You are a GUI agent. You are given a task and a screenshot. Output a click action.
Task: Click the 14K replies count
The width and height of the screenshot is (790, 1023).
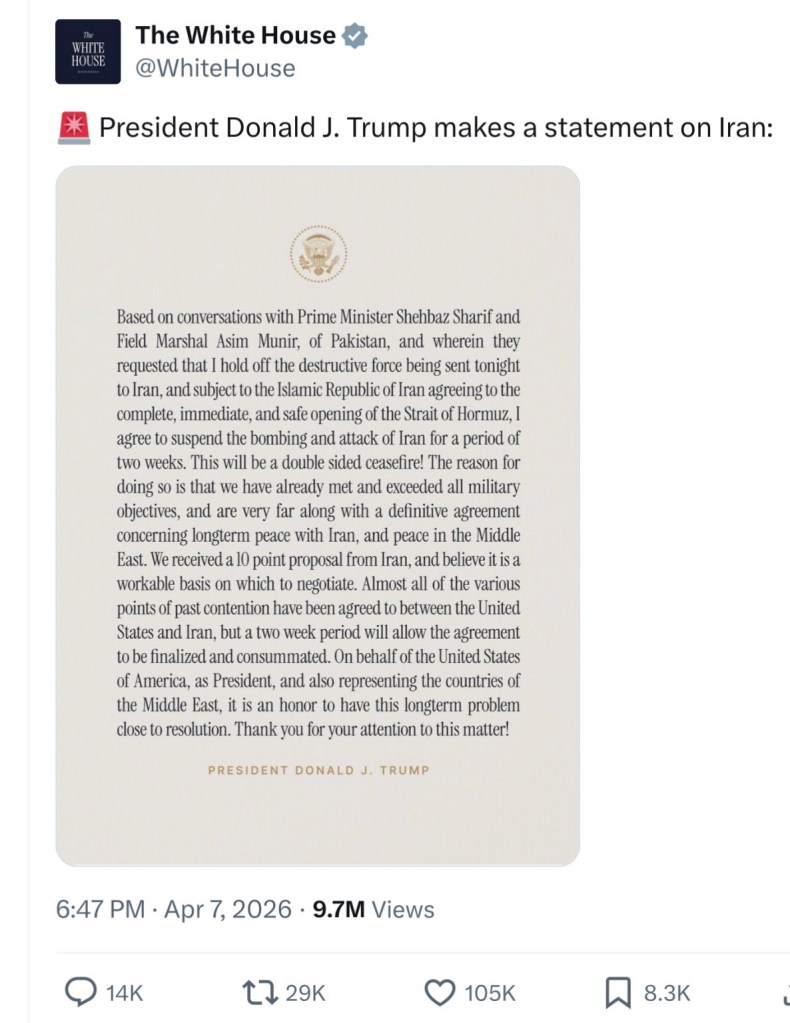[124, 993]
